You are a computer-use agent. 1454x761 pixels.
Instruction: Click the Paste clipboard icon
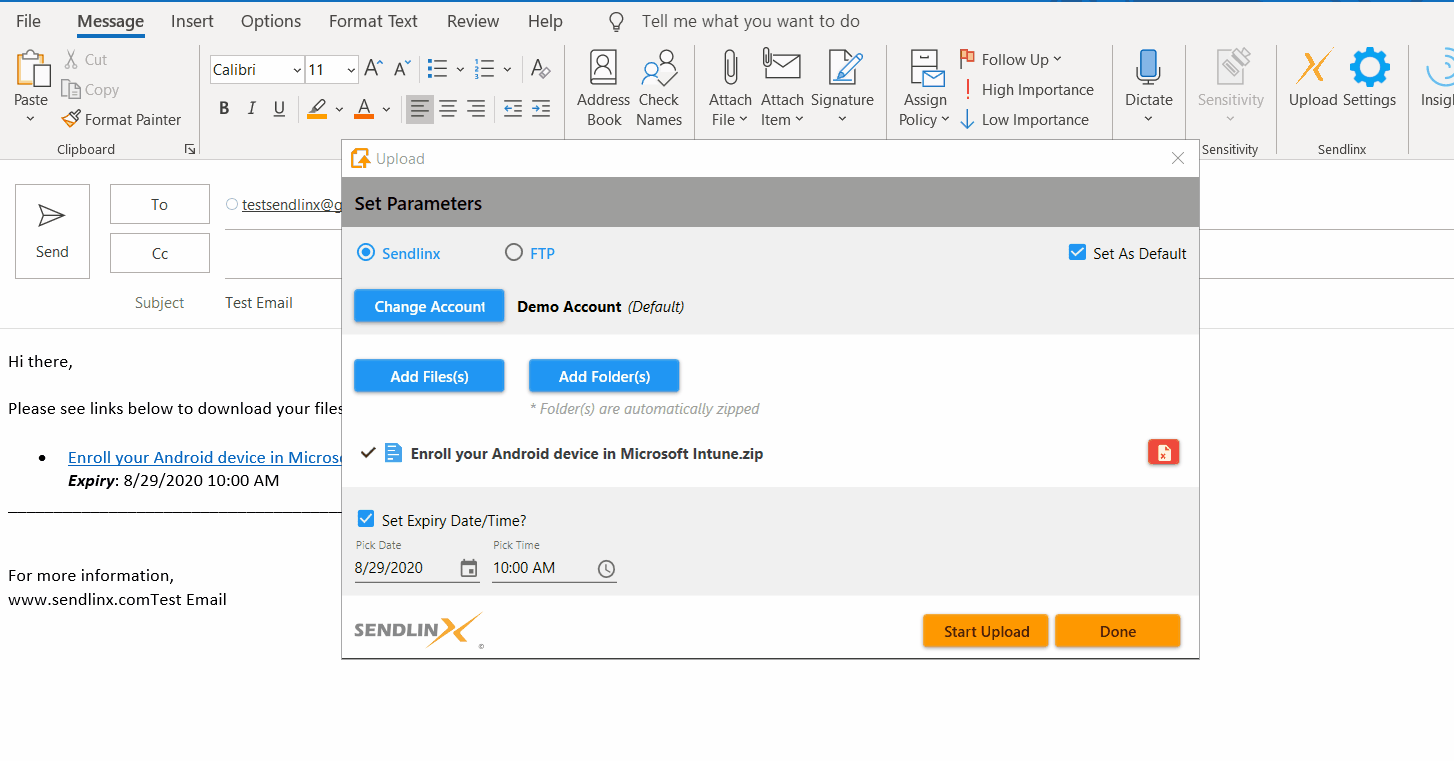[31, 69]
